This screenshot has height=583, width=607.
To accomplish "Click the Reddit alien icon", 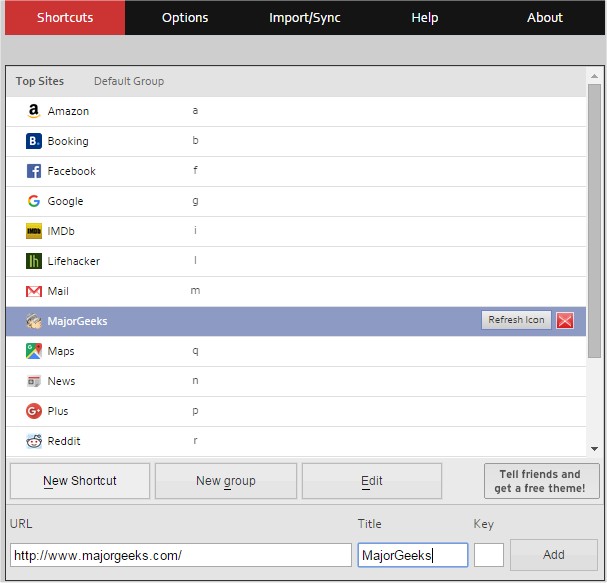I will tap(34, 441).
